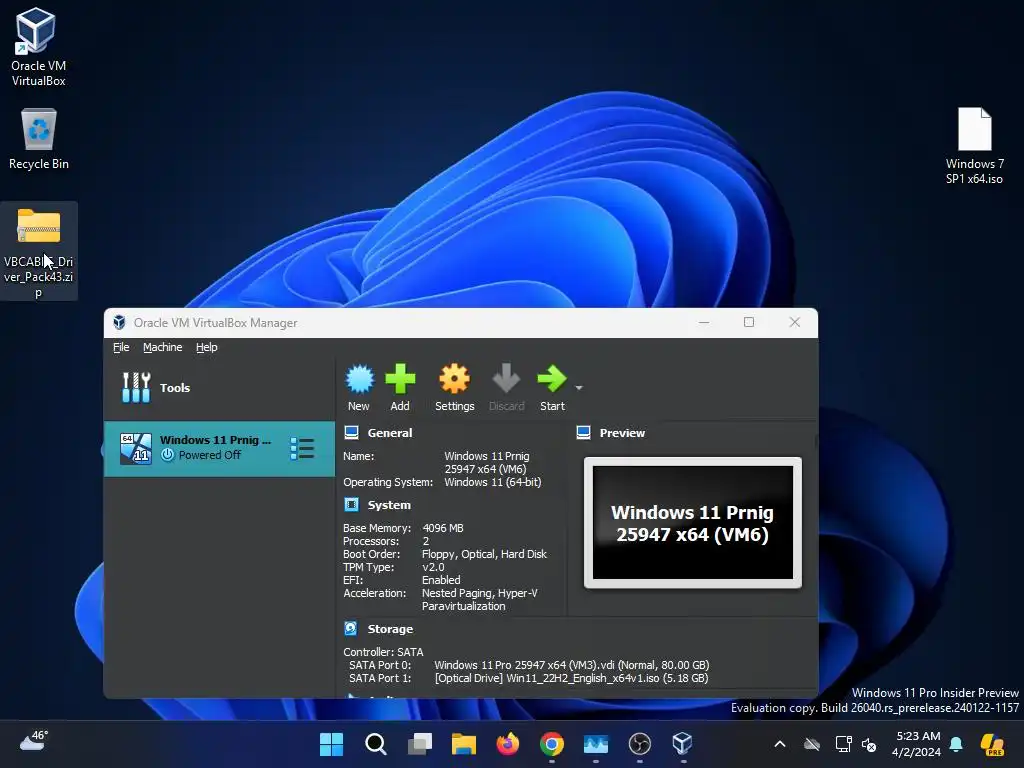Click the General section monitor icon
The image size is (1024, 768).
click(351, 432)
